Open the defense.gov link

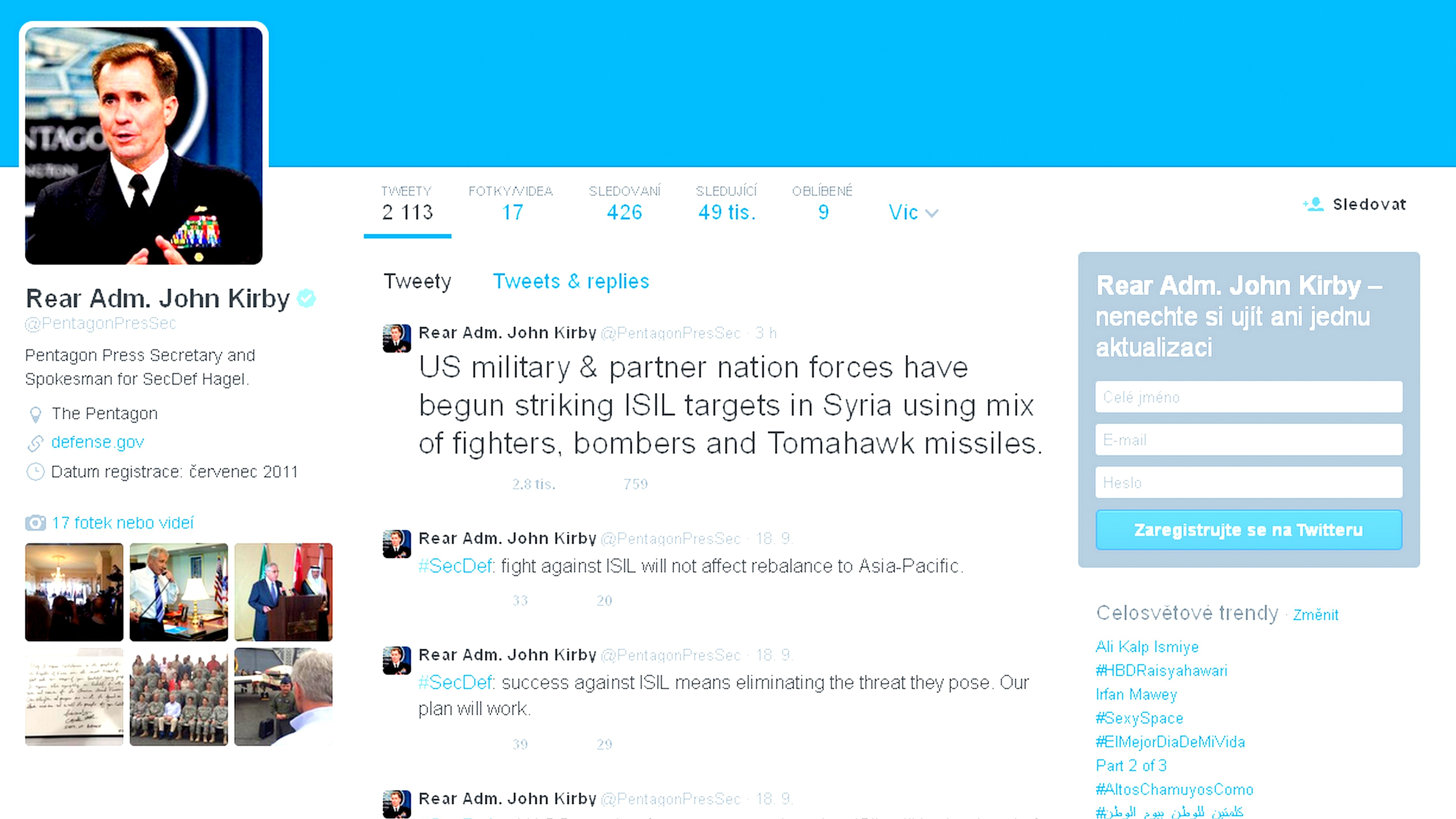tap(97, 442)
